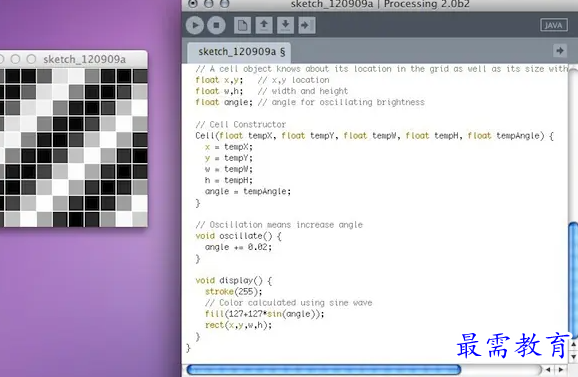Minimize the sketch_120909a output window
This screenshot has width=578, height=377.
pyautogui.click(x=15, y=59)
